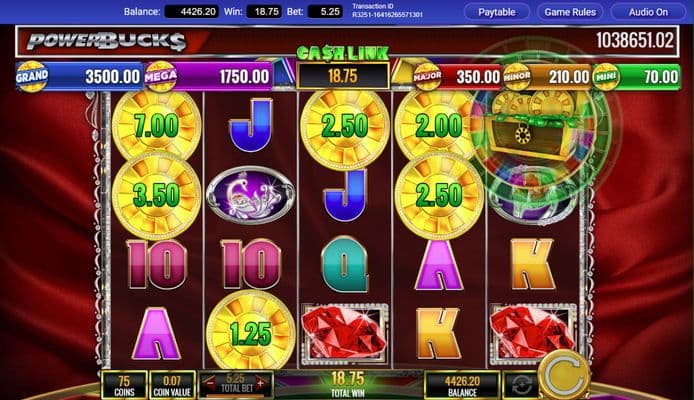This screenshot has height=400, width=694.
Task: Decrease total bet with the minus arrow
Action: coord(210,383)
